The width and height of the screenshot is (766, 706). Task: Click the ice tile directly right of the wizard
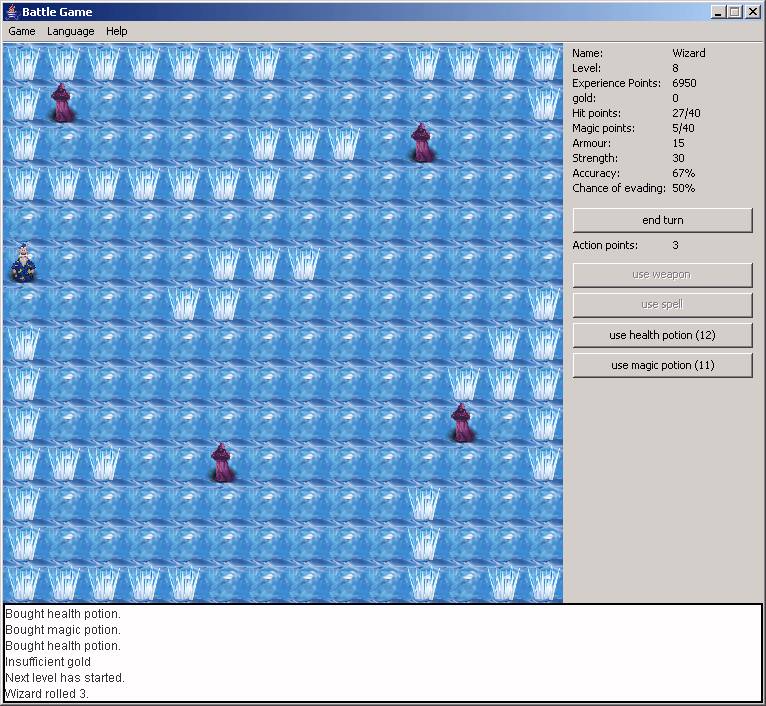pyautogui.click(x=63, y=264)
